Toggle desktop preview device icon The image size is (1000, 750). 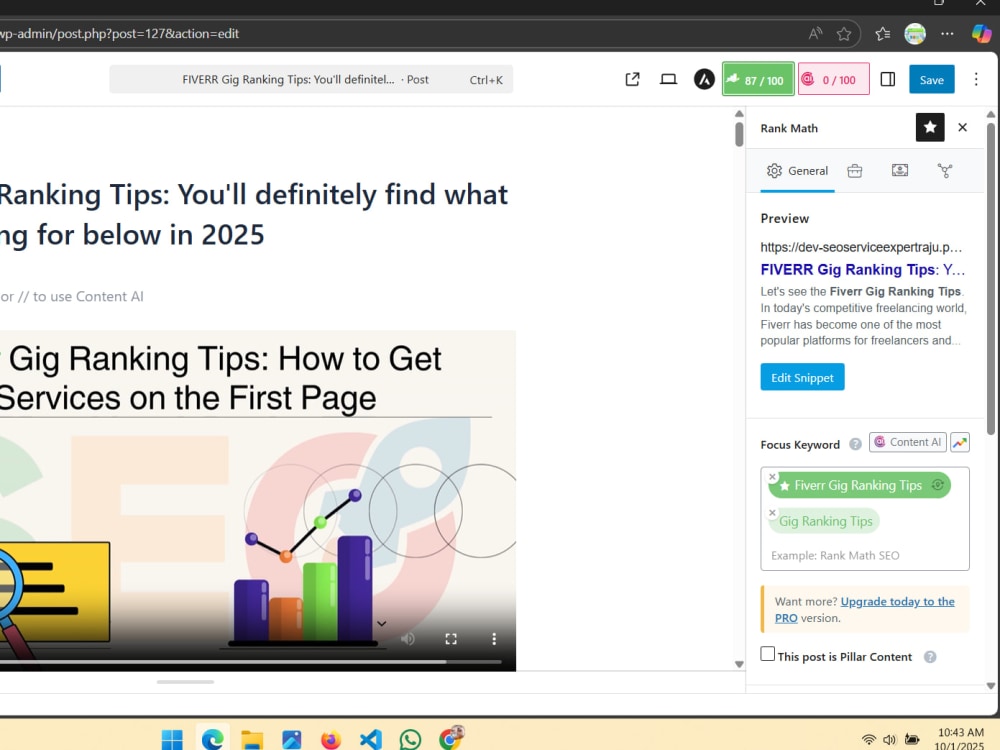668,79
